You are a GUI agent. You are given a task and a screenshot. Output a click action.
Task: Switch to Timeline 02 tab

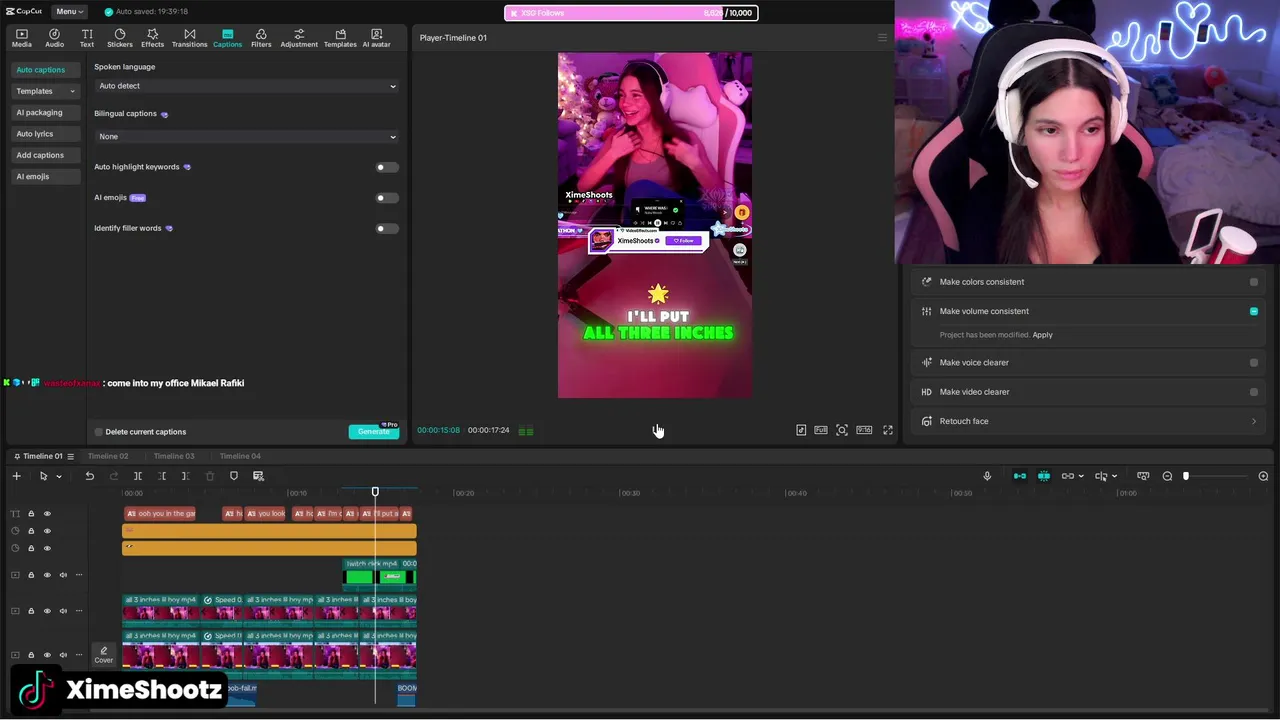(108, 456)
